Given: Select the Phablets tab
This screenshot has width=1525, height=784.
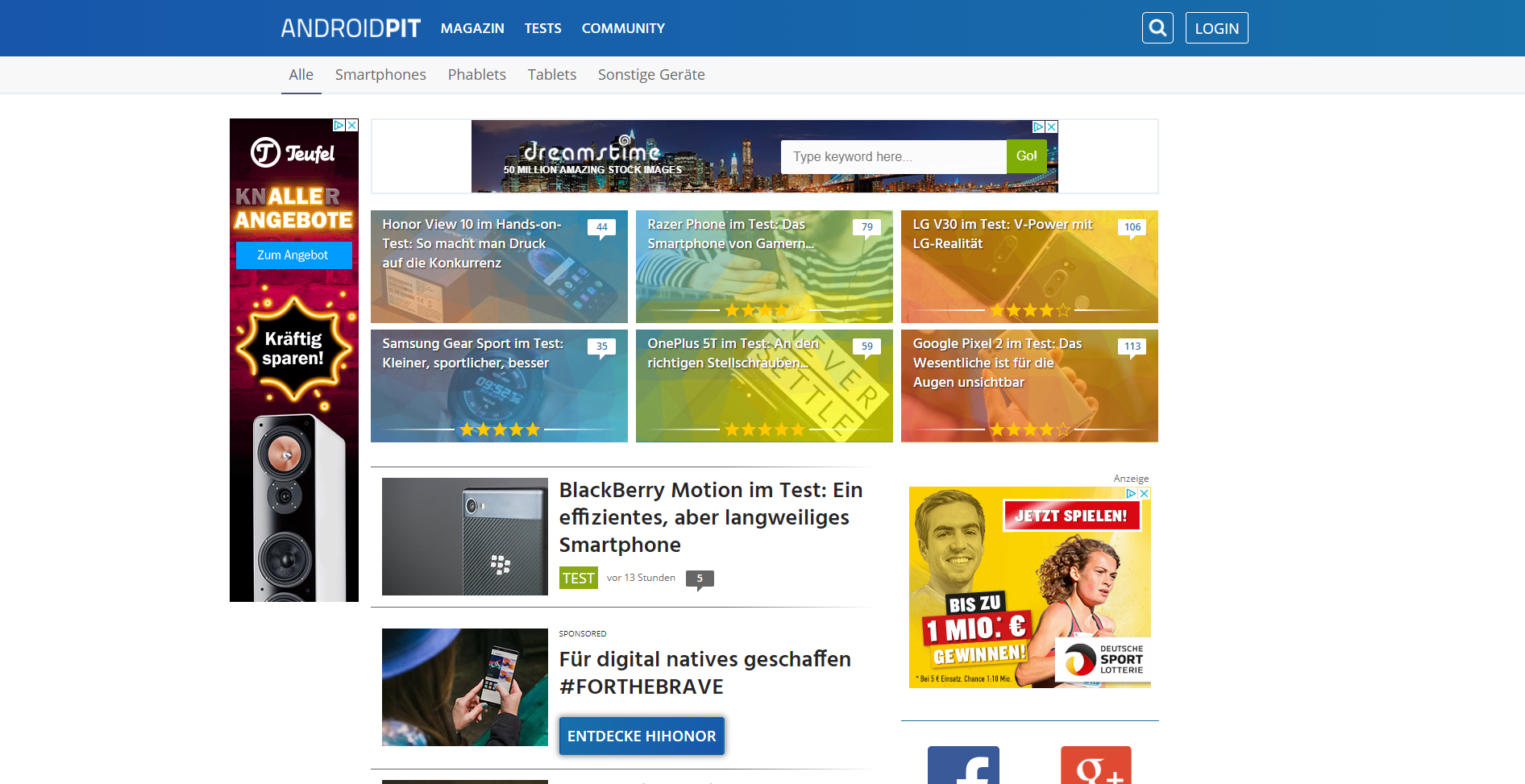Looking at the screenshot, I should pos(476,75).
